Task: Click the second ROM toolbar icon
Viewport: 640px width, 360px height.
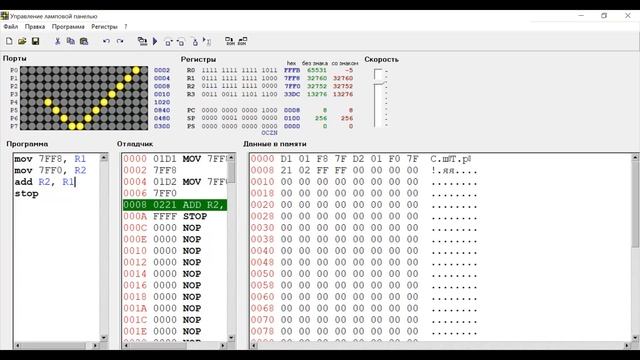Action: click(242, 41)
